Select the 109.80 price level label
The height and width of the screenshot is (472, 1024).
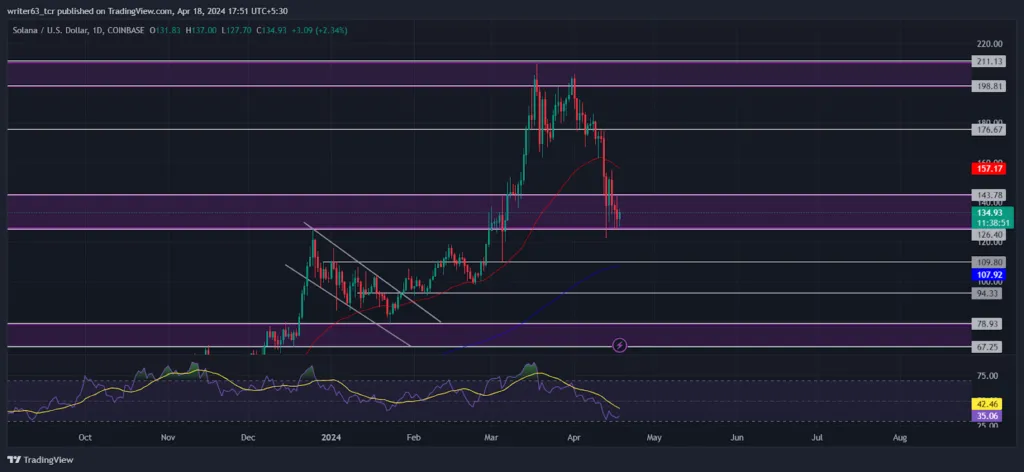[x=987, y=262]
